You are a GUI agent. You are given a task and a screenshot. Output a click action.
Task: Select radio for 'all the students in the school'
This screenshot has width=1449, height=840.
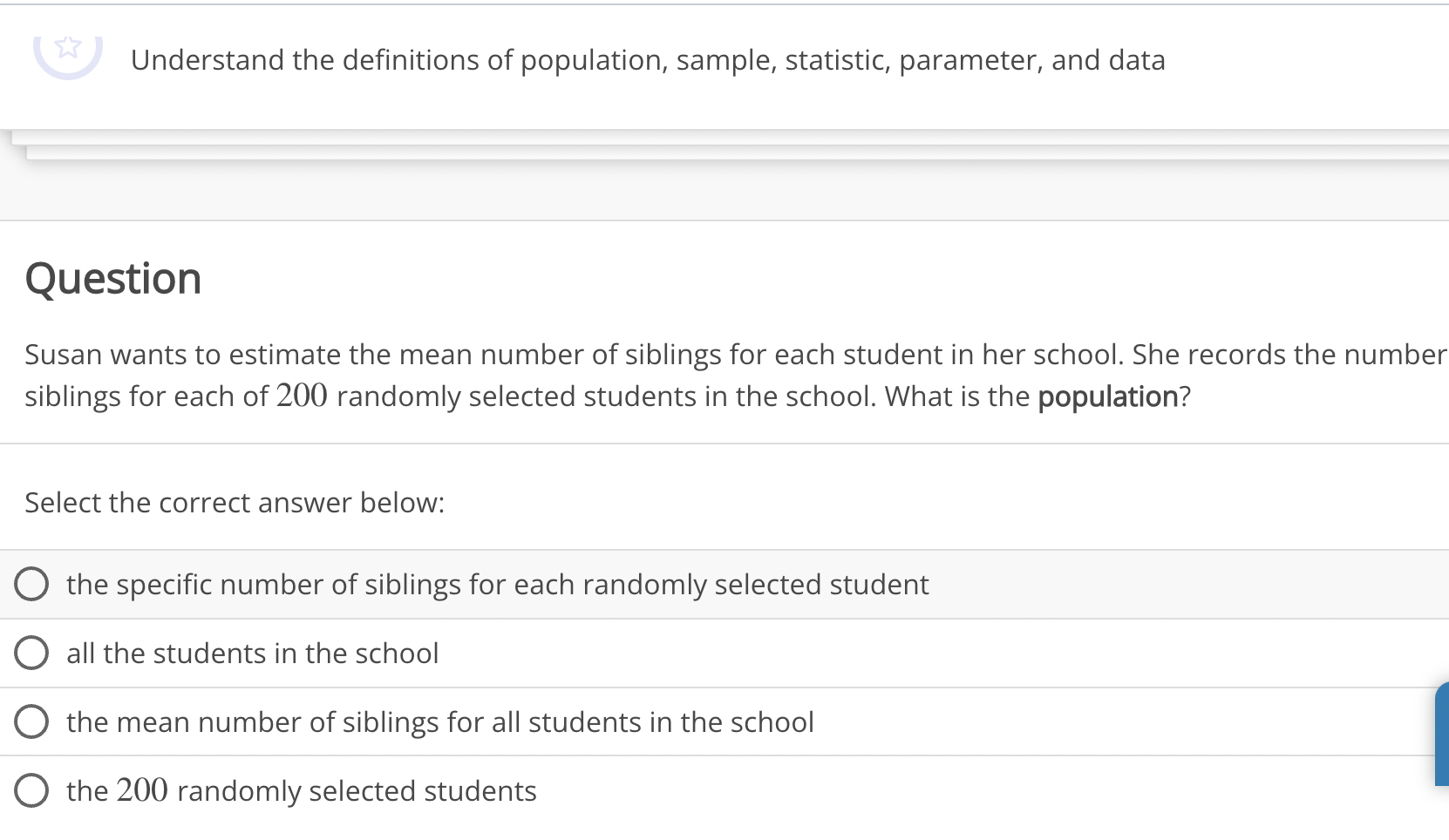coord(31,653)
